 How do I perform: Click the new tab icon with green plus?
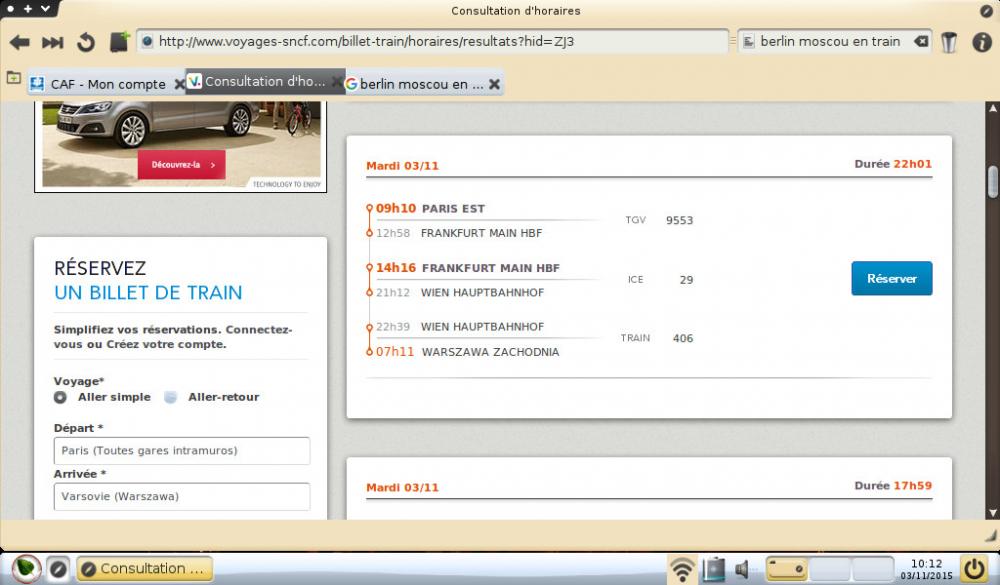(x=120, y=41)
